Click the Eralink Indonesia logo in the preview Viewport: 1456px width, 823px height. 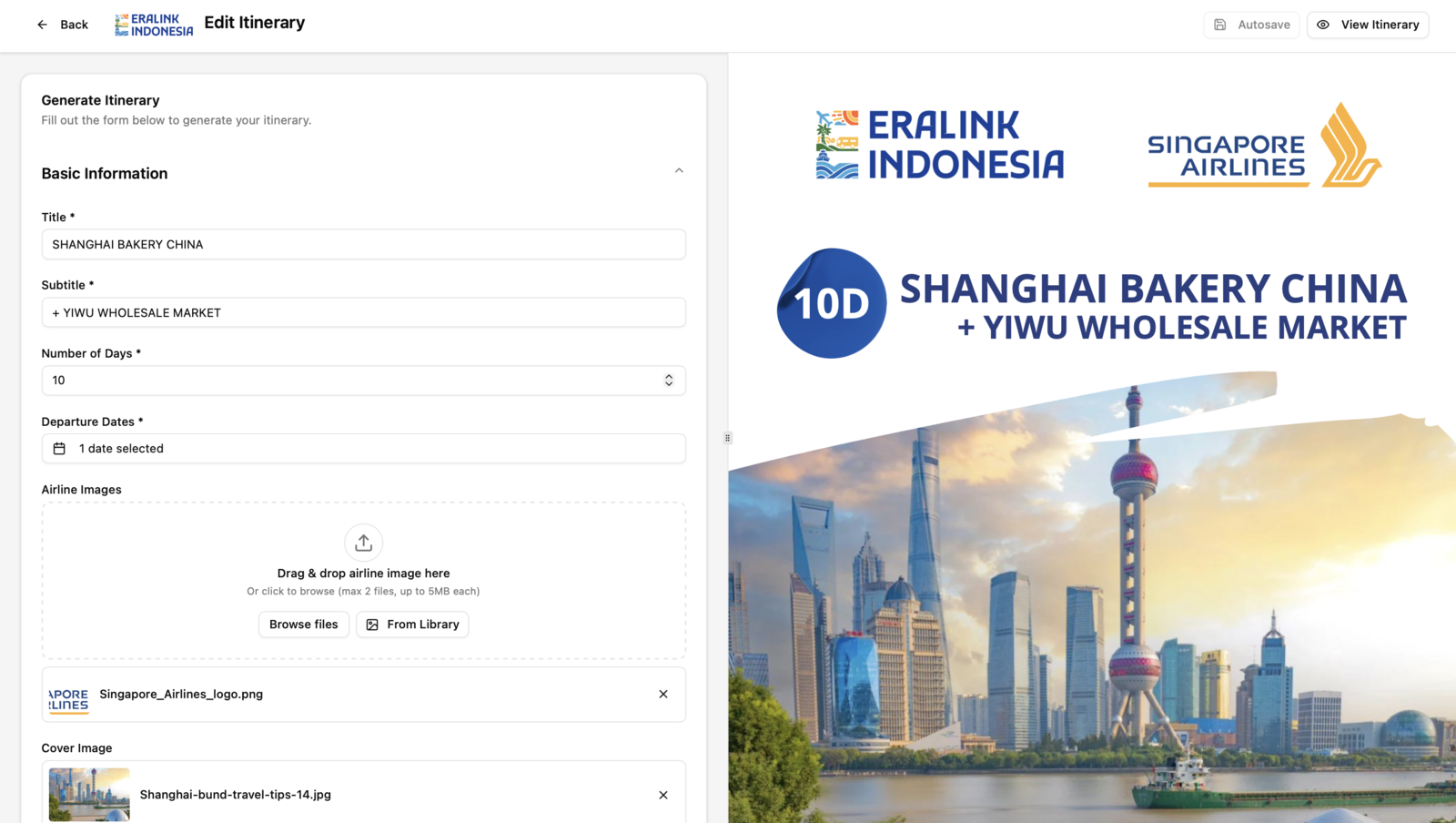coord(940,145)
